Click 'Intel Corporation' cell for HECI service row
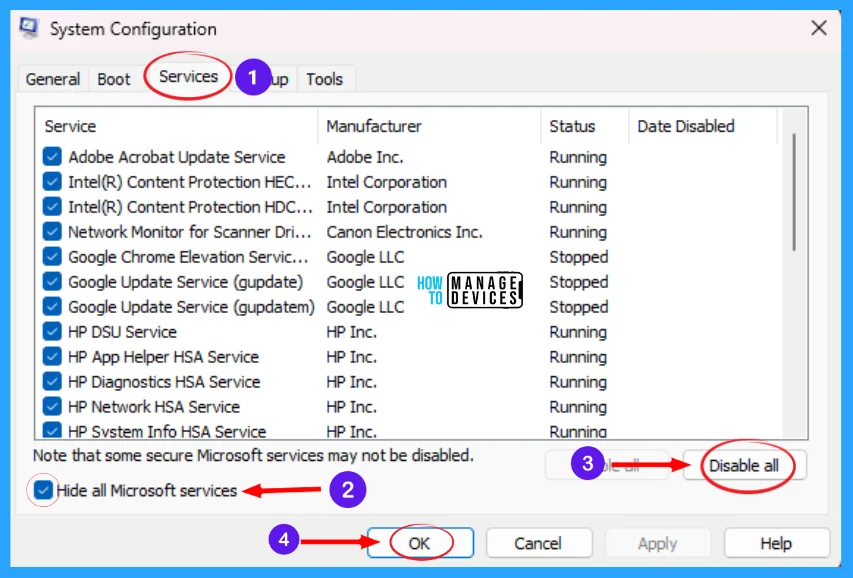 (387, 182)
